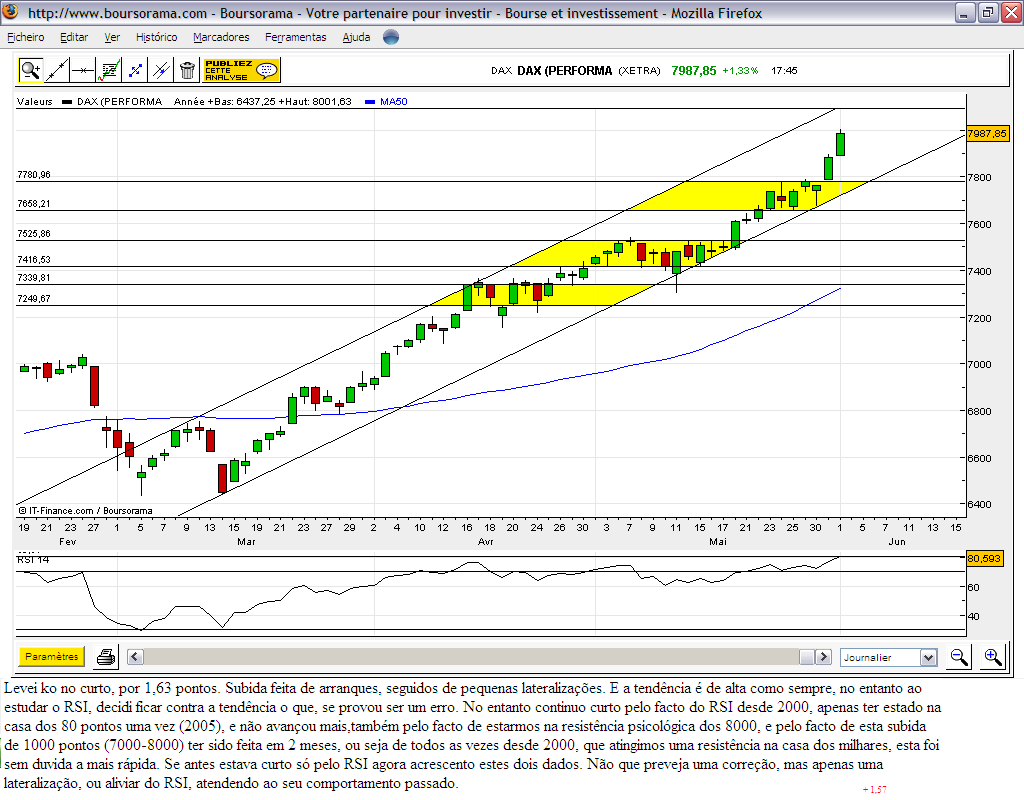1024x800 pixels.
Task: Click the 7249,67 level label
Action: click(33, 298)
